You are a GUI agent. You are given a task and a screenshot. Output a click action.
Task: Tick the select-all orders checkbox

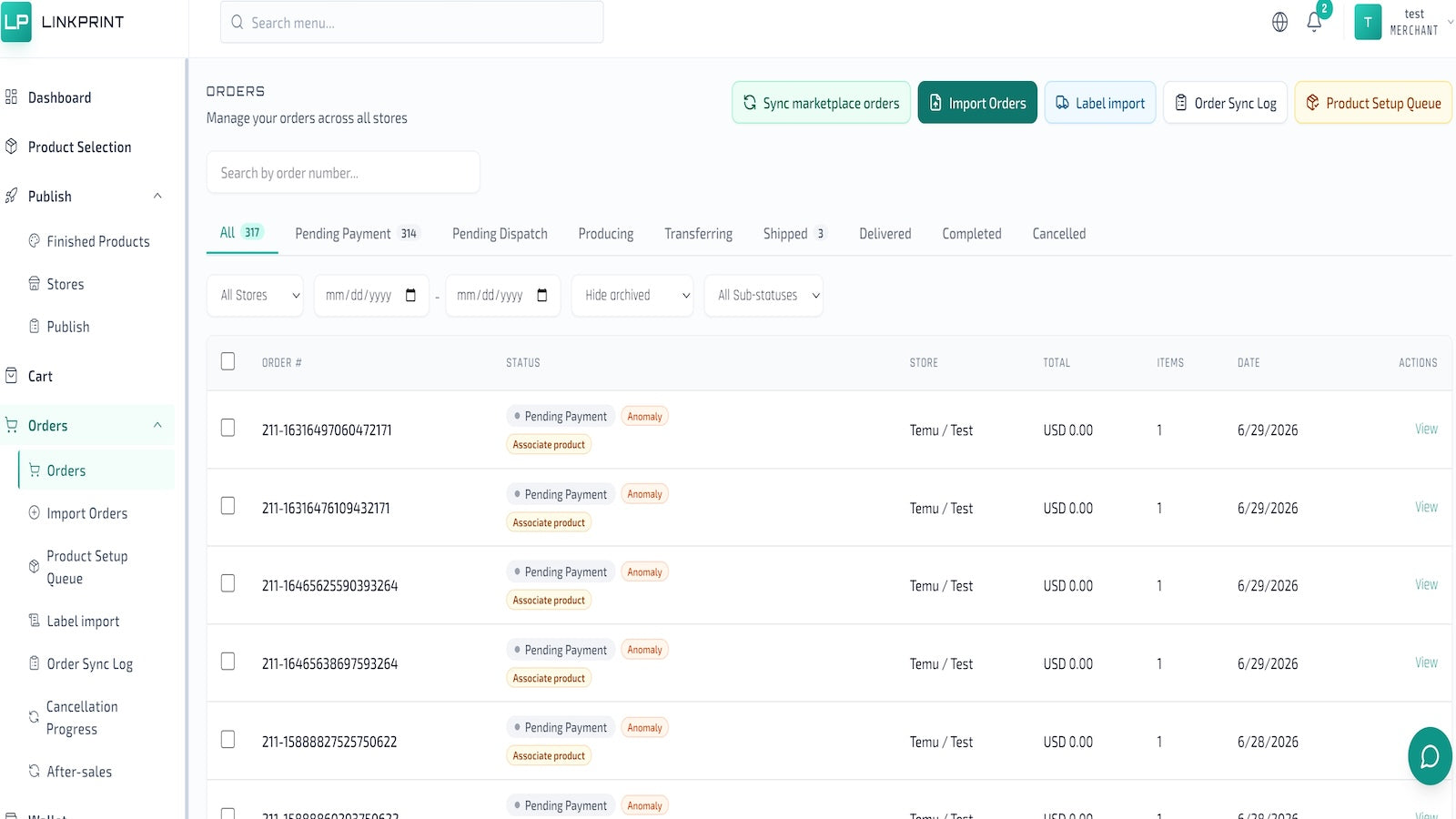coord(227,361)
